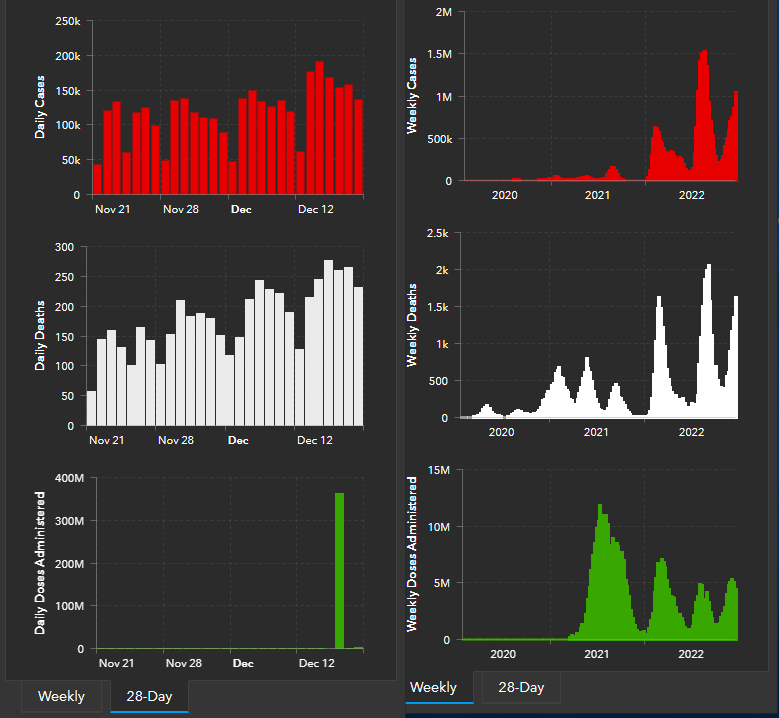Click the tallest white Daily Deaths bar
The height and width of the screenshot is (718, 779).
pyautogui.click(x=329, y=343)
